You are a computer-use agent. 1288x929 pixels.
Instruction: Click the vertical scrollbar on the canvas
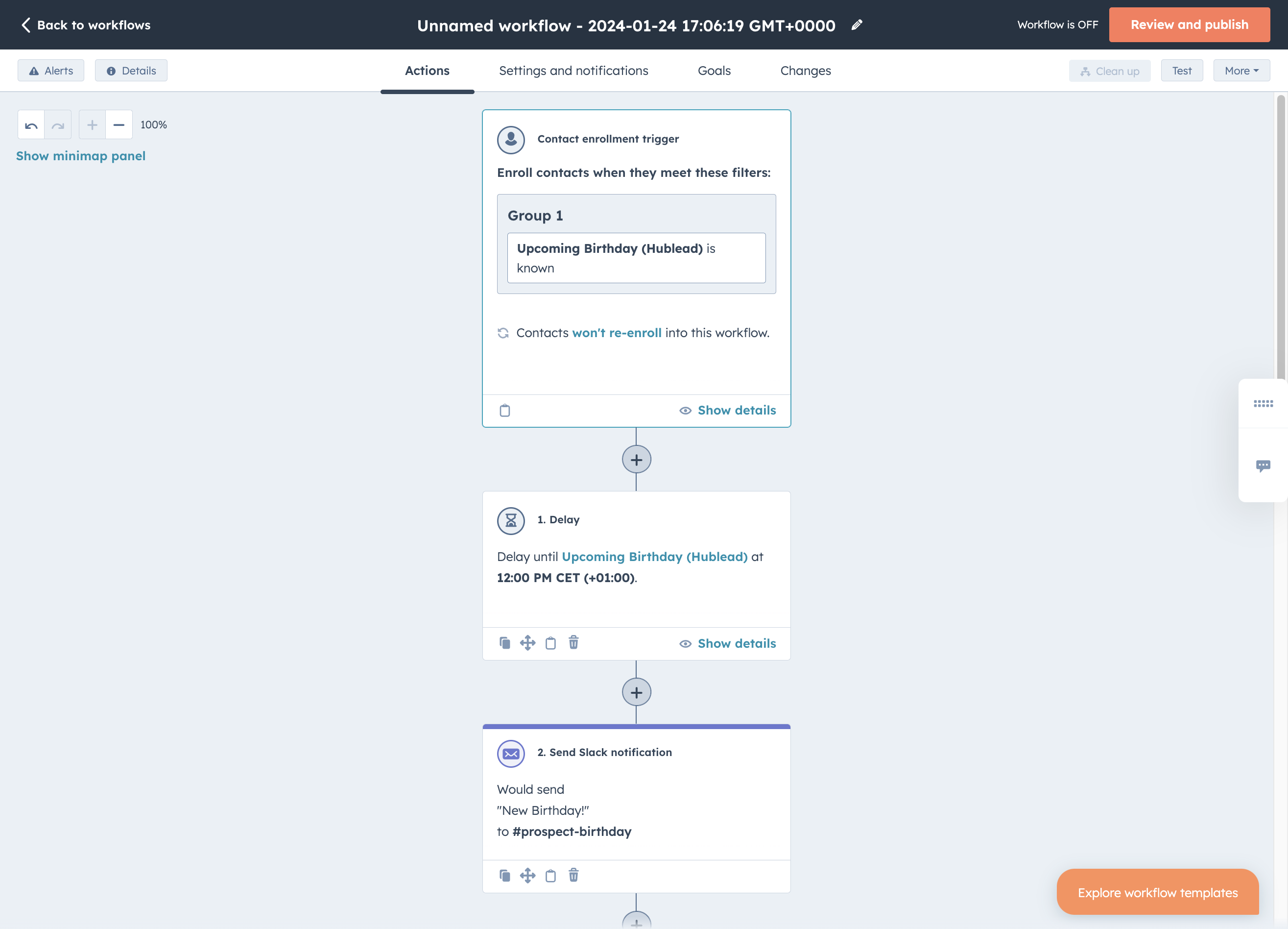pos(1280,239)
